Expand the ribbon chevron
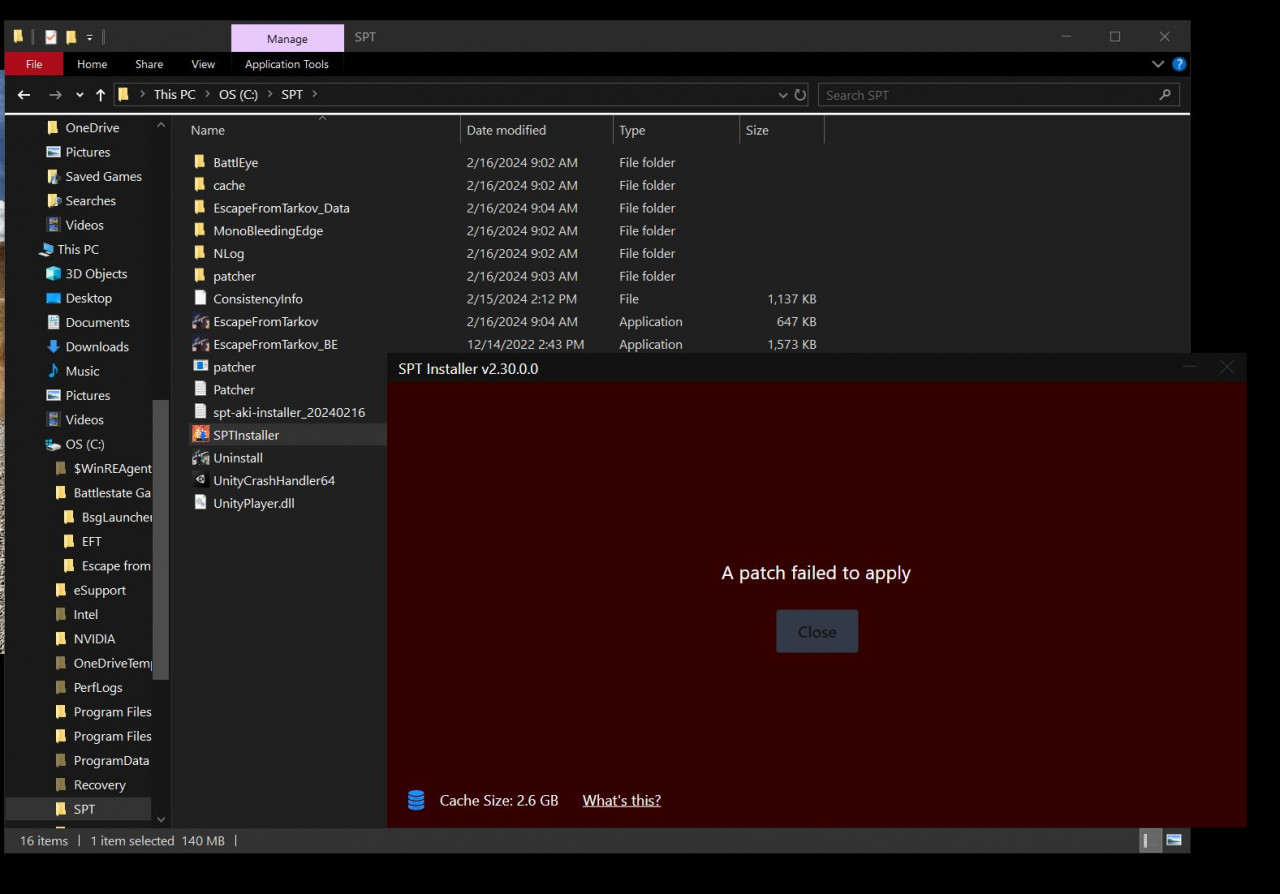The height and width of the screenshot is (894, 1280). (x=1158, y=64)
